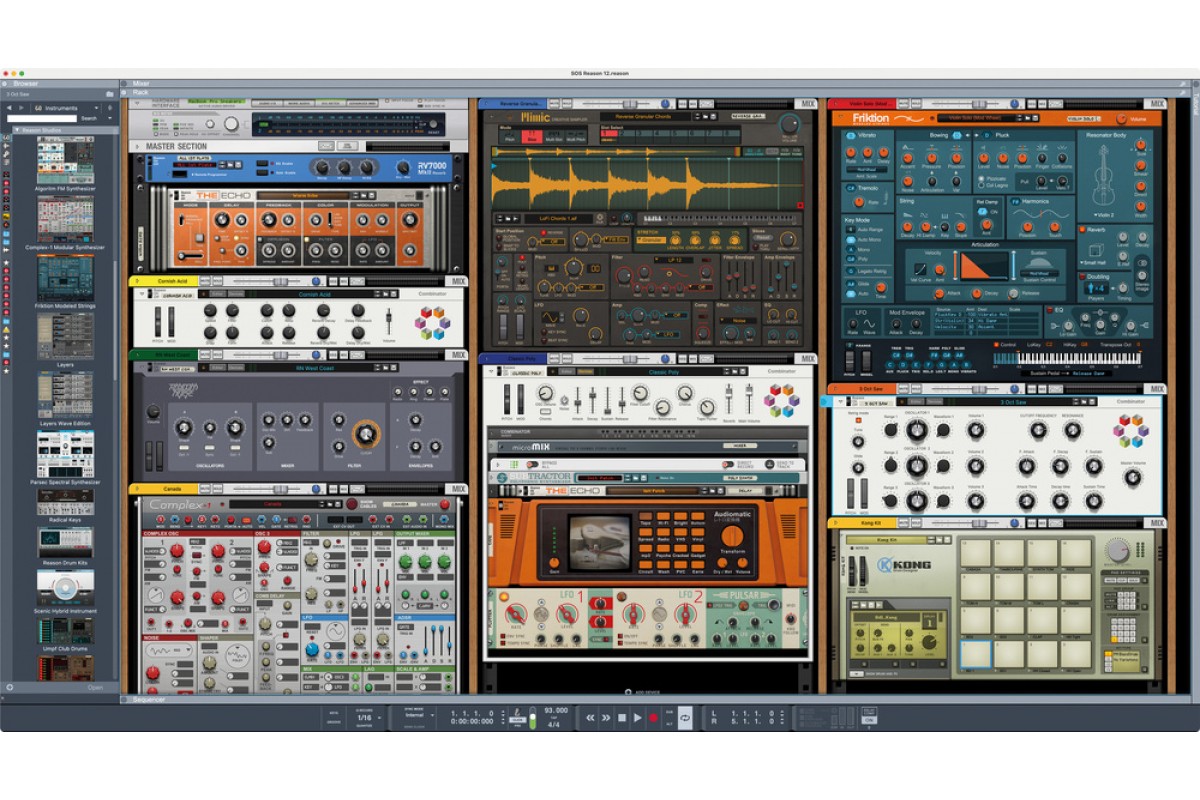Image resolution: width=1200 pixels, height=800 pixels.
Task: Click the Combinator logo on the Classic Poly device
Action: point(781,400)
